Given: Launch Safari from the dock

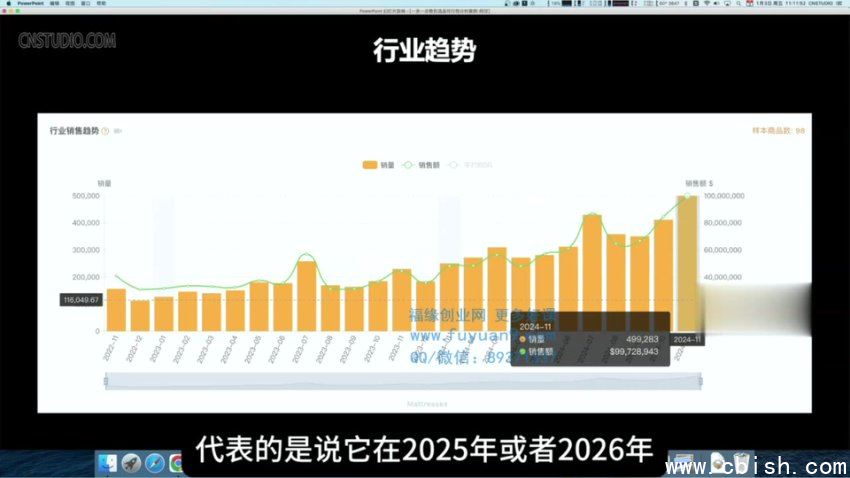Looking at the screenshot, I should pyautogui.click(x=155, y=463).
